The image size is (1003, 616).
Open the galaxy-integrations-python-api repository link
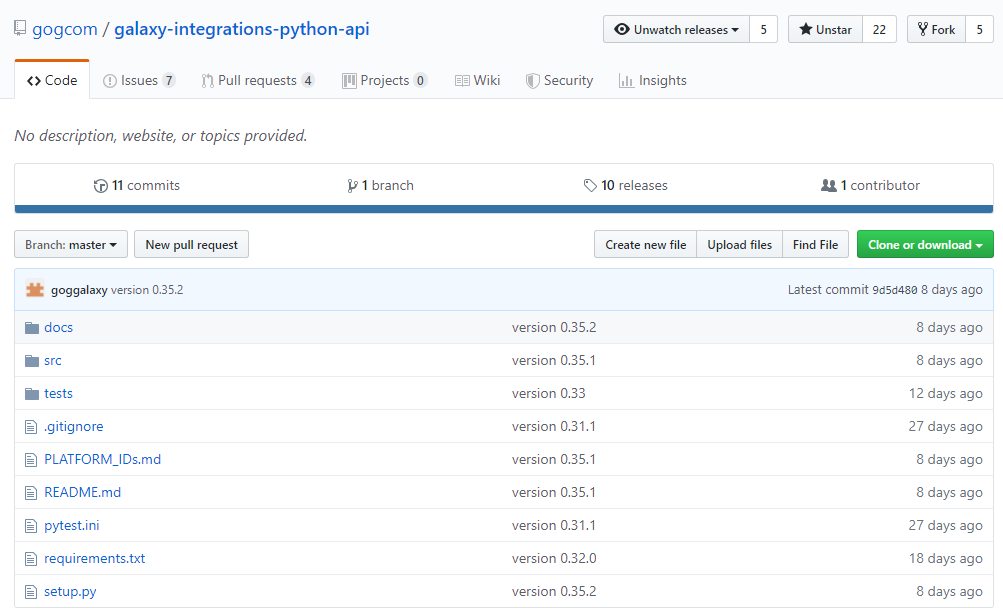click(242, 29)
